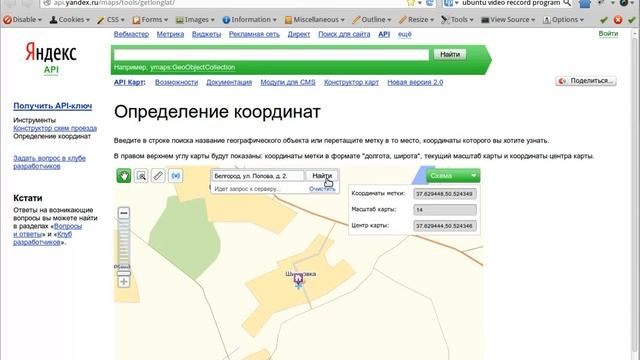Open the Метрика top navigation link
640x360 pixels.
tap(170, 34)
